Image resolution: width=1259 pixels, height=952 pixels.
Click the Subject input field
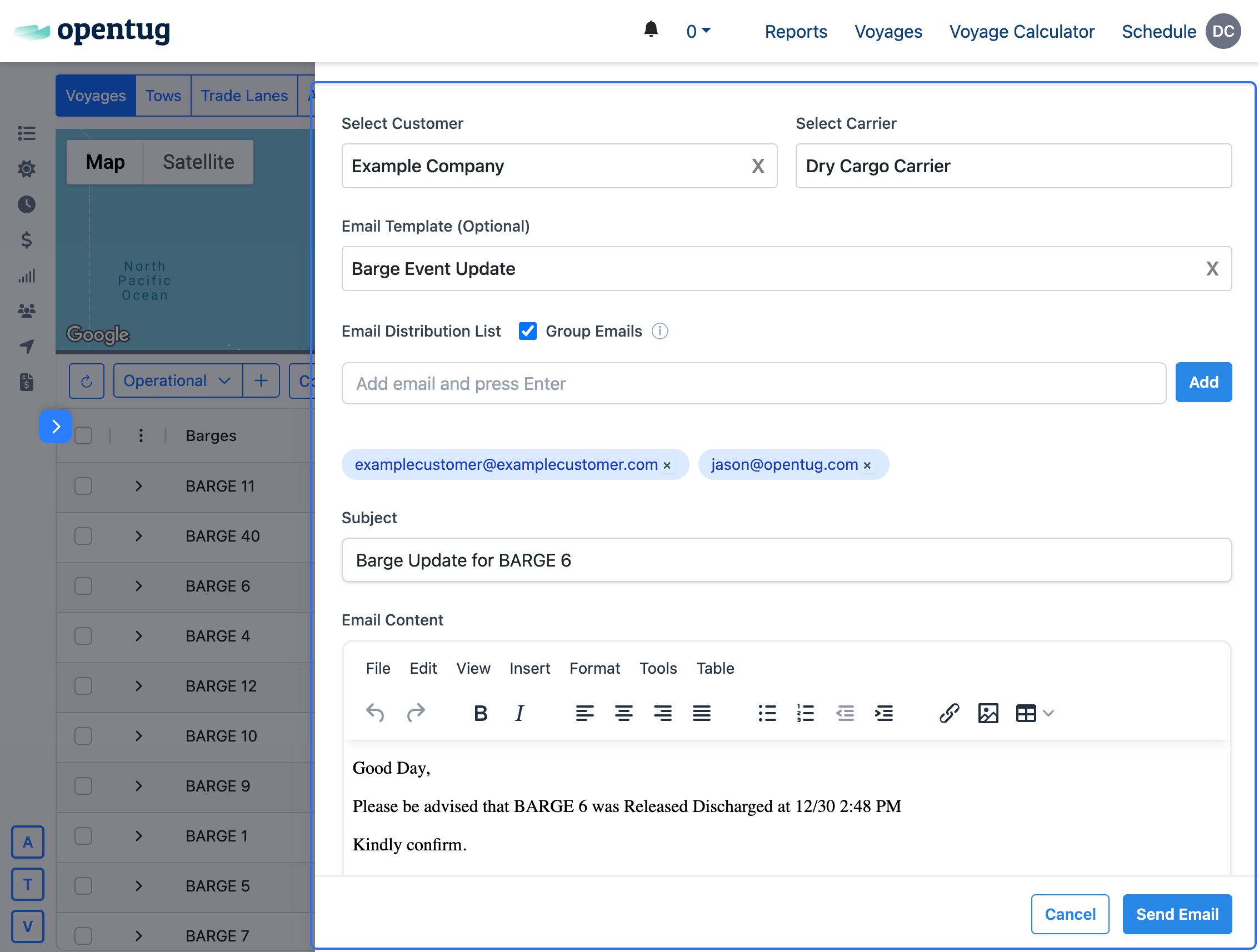[x=786, y=560]
